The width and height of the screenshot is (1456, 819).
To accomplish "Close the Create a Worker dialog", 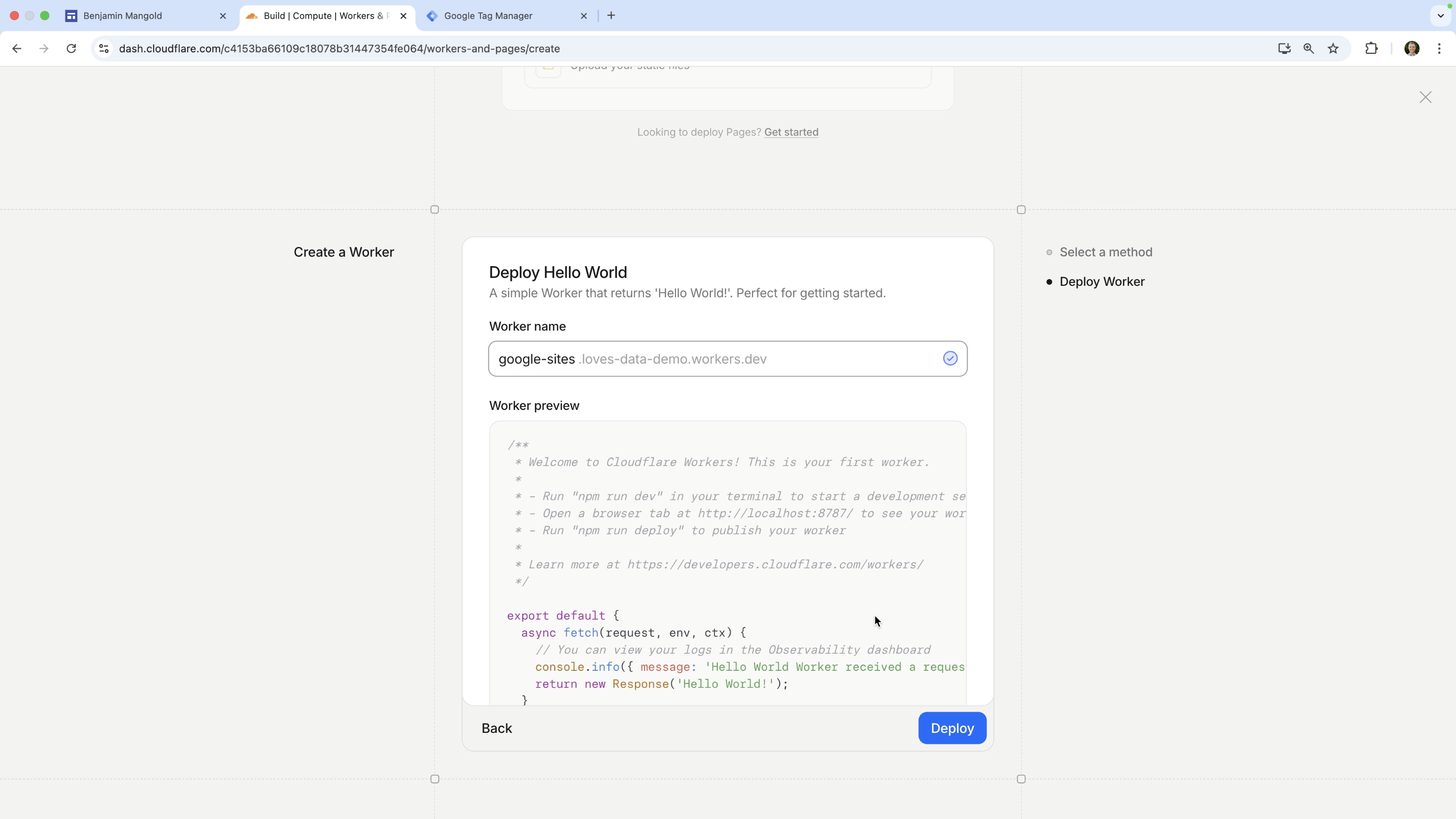I will point(1426,97).
